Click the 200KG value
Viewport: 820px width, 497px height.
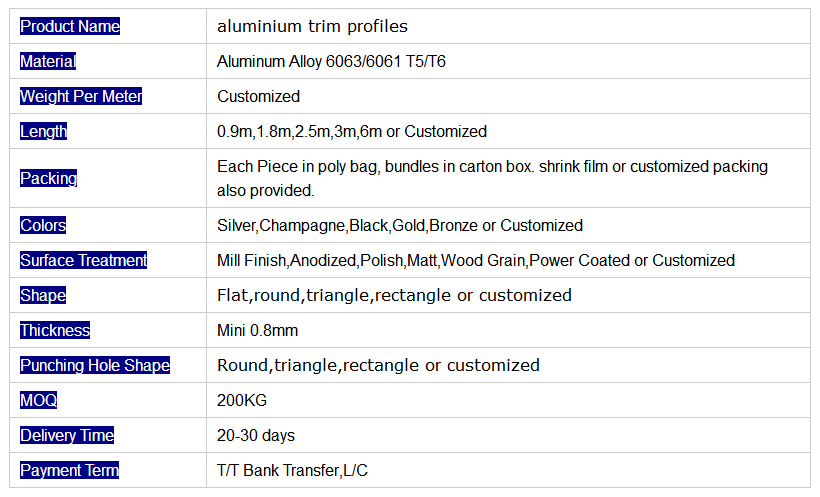click(242, 401)
